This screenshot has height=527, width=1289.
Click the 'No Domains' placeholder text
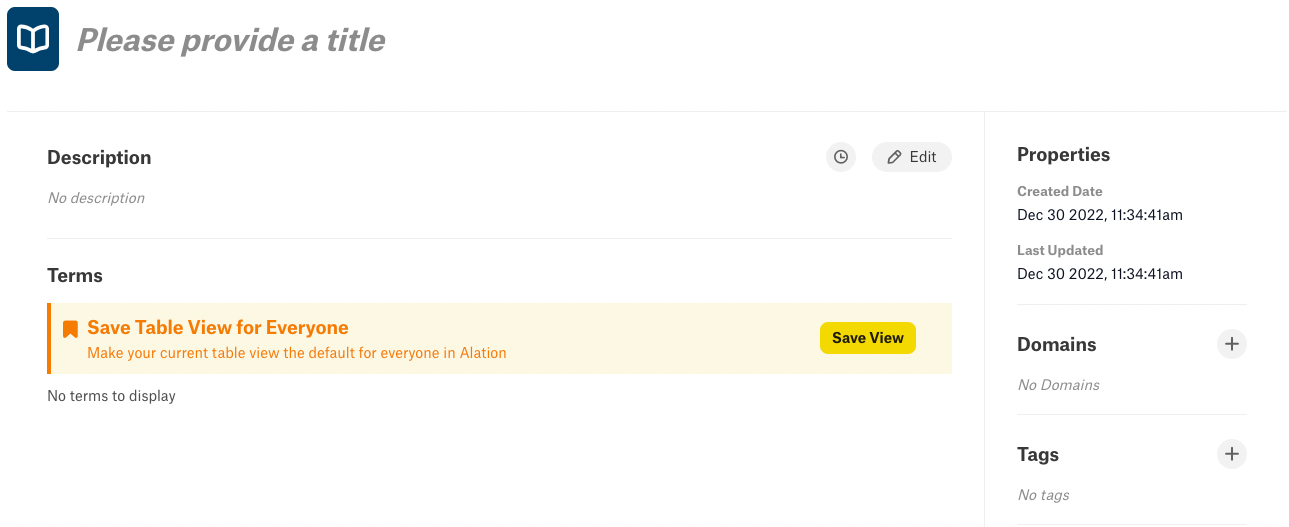[x=1058, y=385]
